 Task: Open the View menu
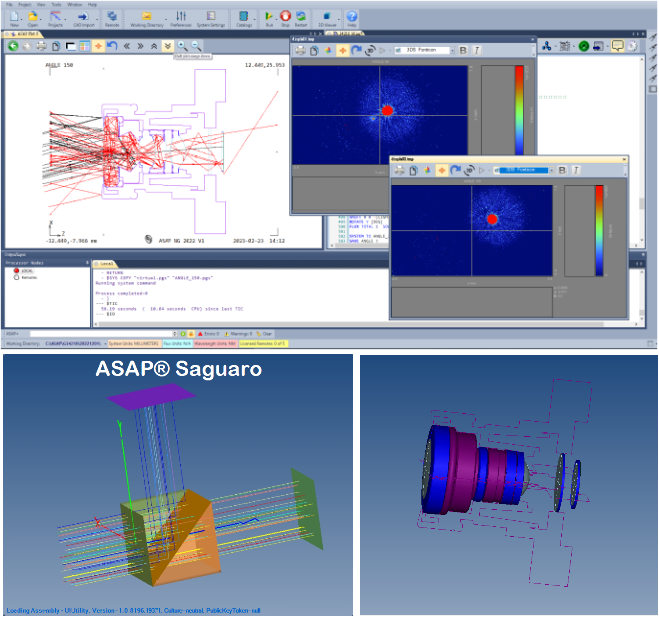coord(41,5)
